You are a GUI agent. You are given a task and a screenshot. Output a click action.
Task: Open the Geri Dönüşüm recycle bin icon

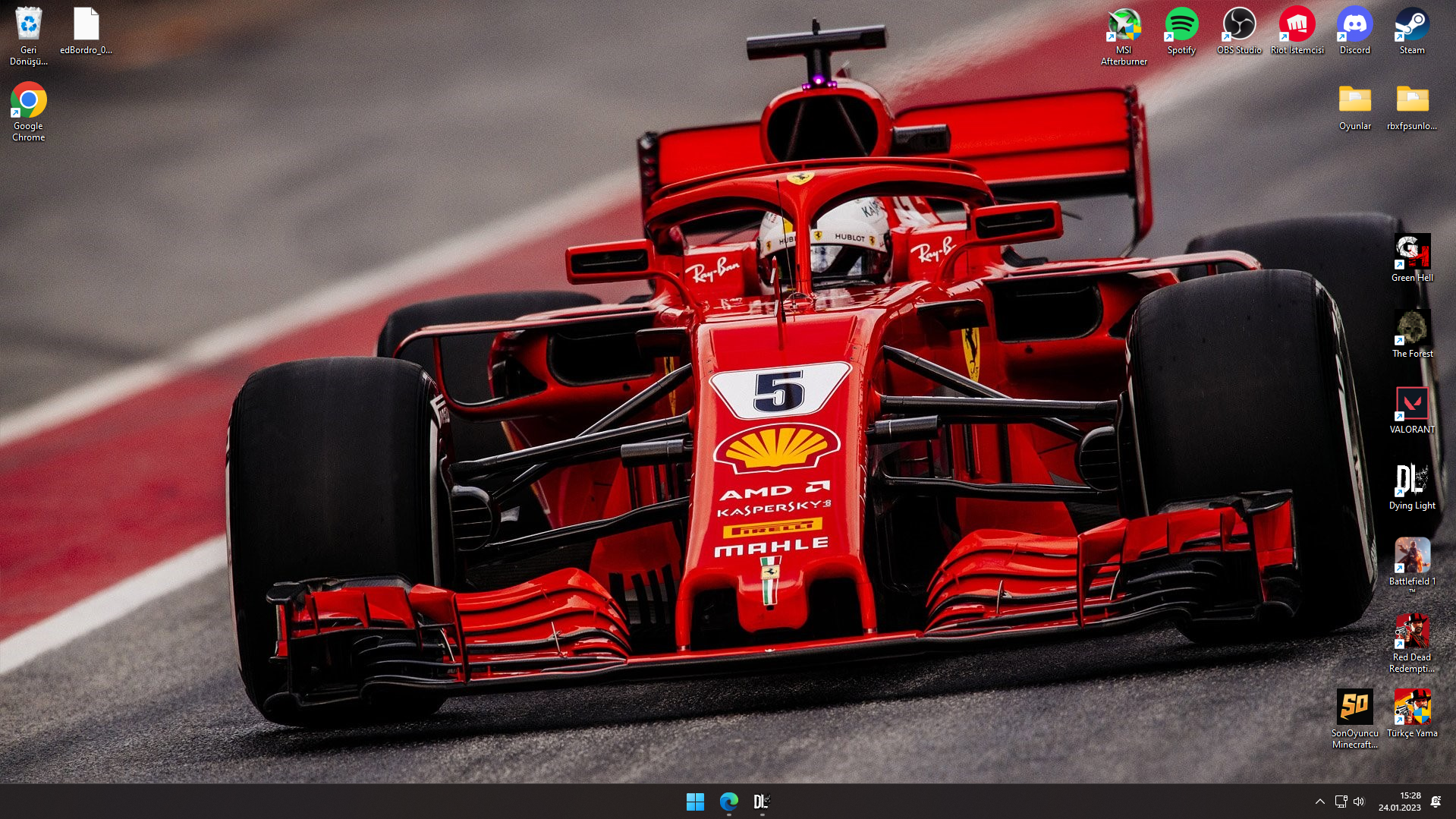pos(29,36)
